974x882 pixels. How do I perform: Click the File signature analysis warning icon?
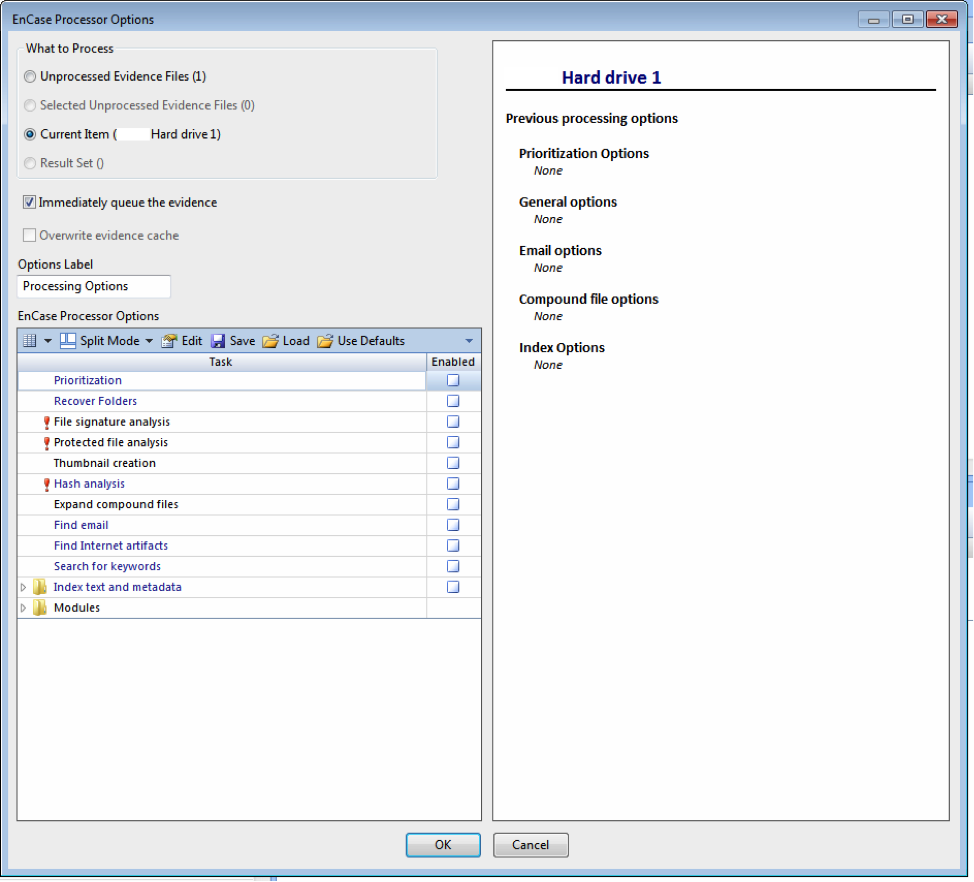pos(46,423)
